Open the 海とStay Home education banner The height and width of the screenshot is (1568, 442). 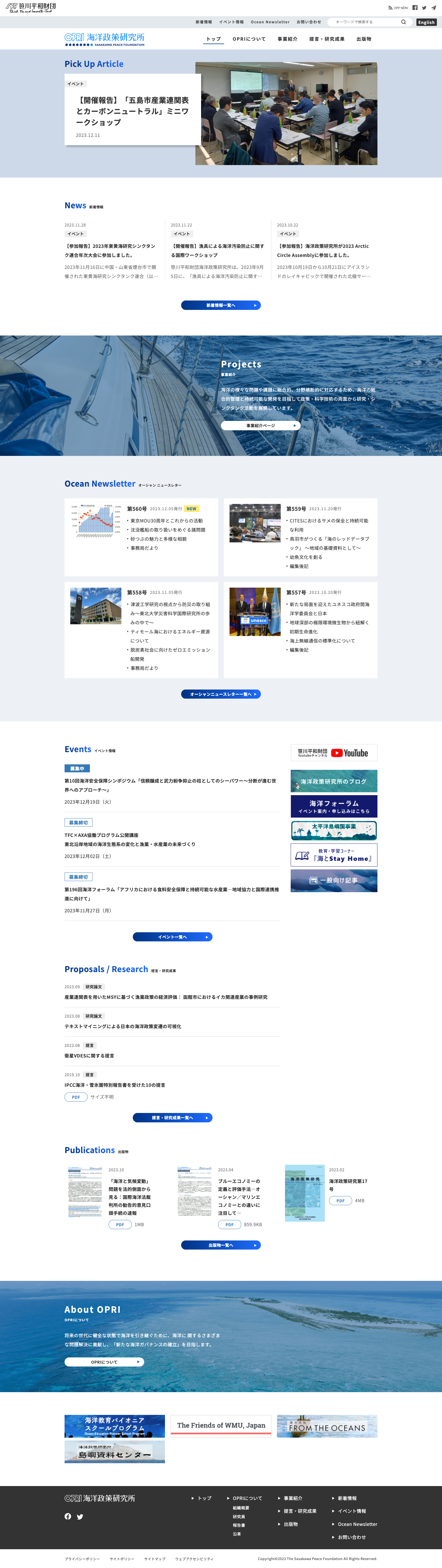point(334,855)
